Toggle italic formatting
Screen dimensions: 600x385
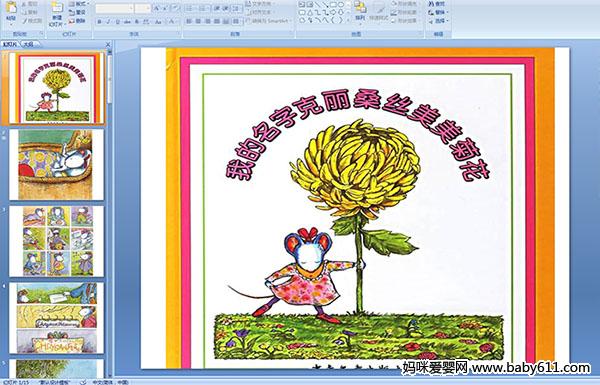(108, 22)
